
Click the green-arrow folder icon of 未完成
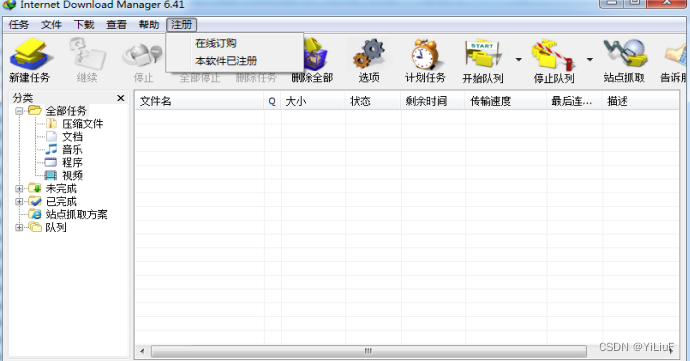[x=35, y=188]
